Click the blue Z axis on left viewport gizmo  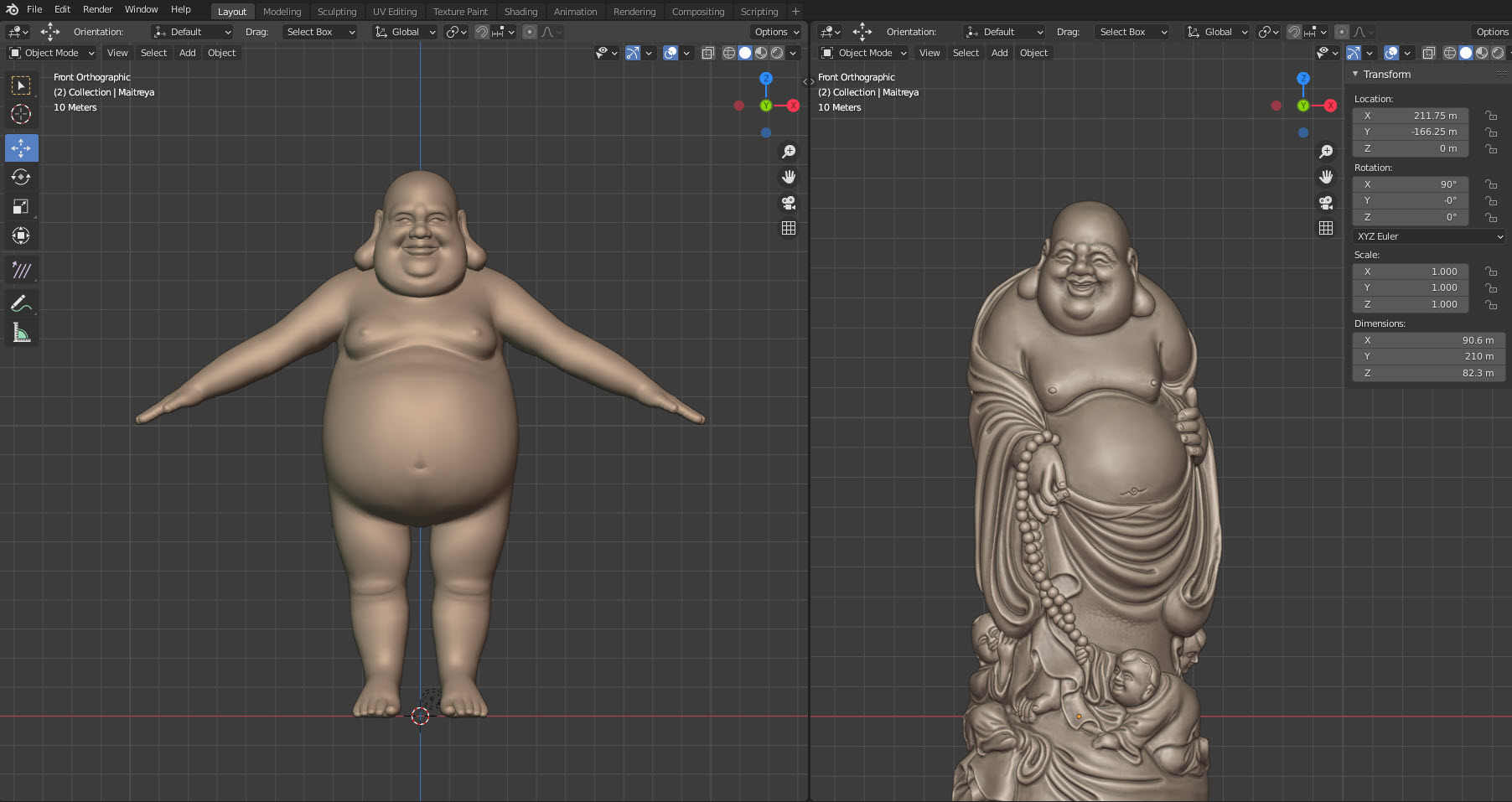point(765,78)
